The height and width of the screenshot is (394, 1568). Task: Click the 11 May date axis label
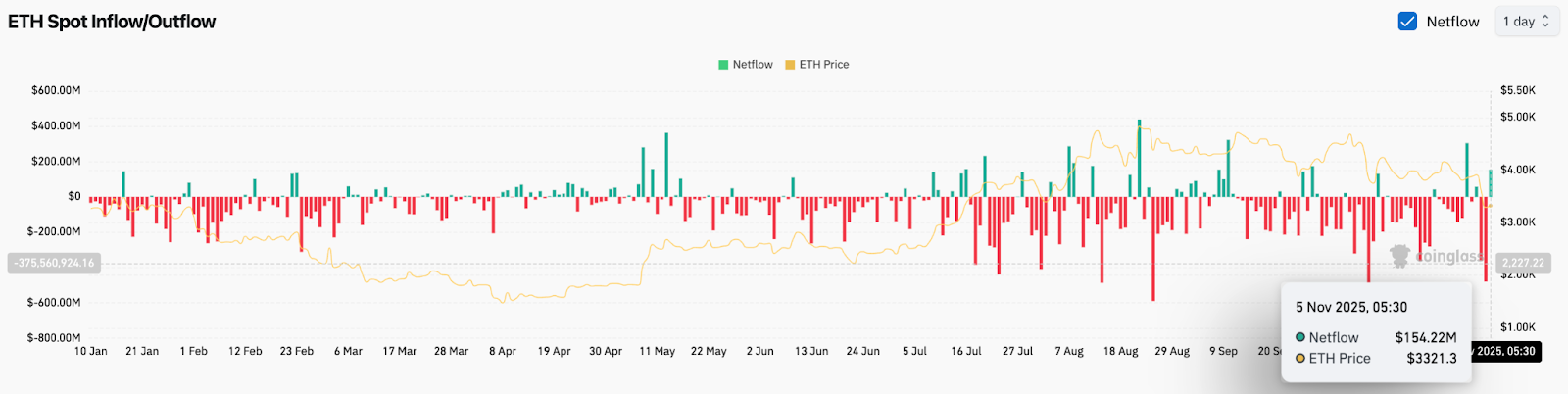tap(657, 351)
